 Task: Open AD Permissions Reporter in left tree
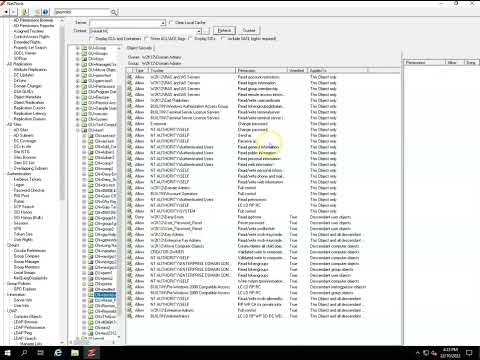point(34,26)
